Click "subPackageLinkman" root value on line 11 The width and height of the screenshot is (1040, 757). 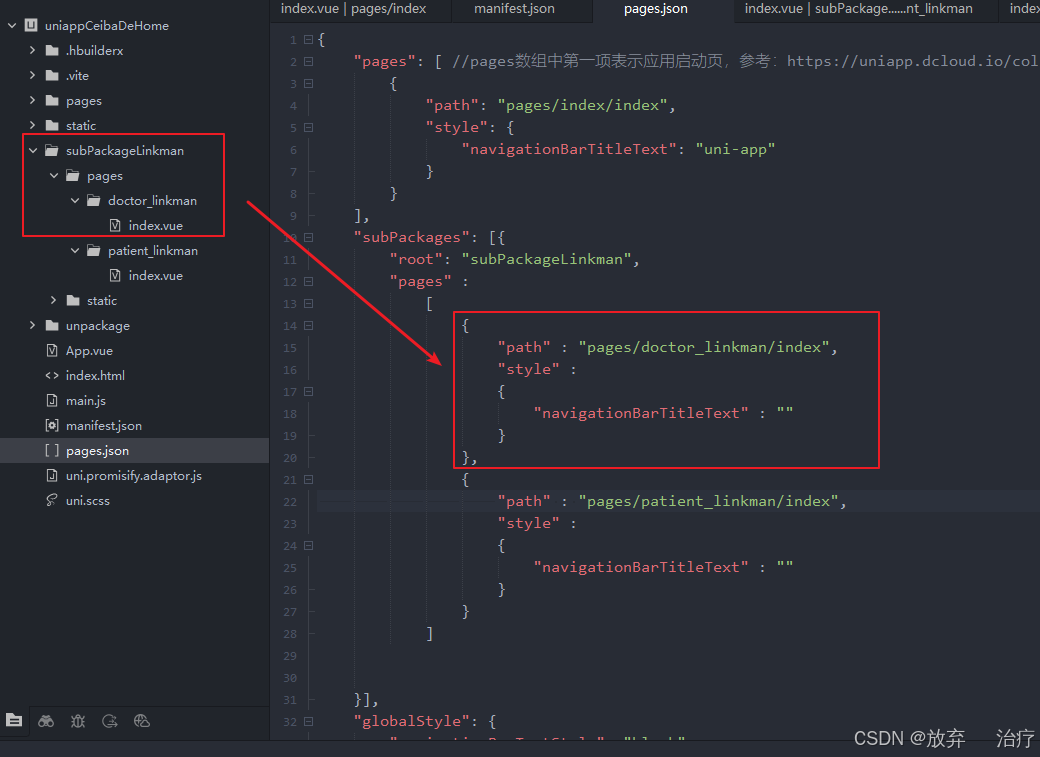coord(547,259)
